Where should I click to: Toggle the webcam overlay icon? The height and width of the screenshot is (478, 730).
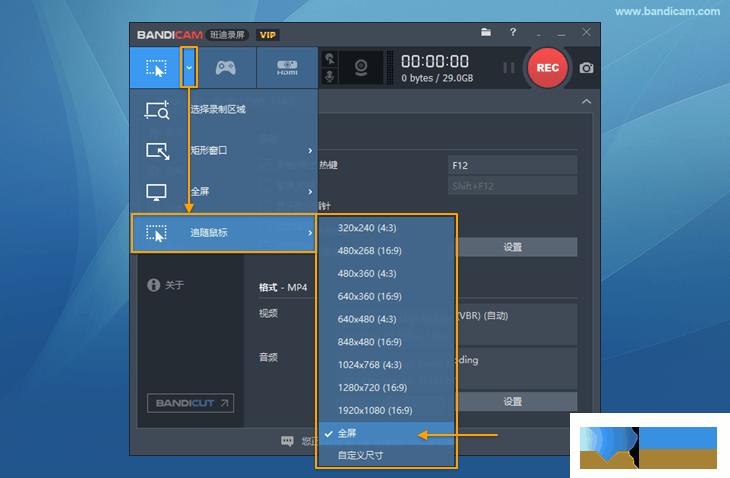pos(361,67)
